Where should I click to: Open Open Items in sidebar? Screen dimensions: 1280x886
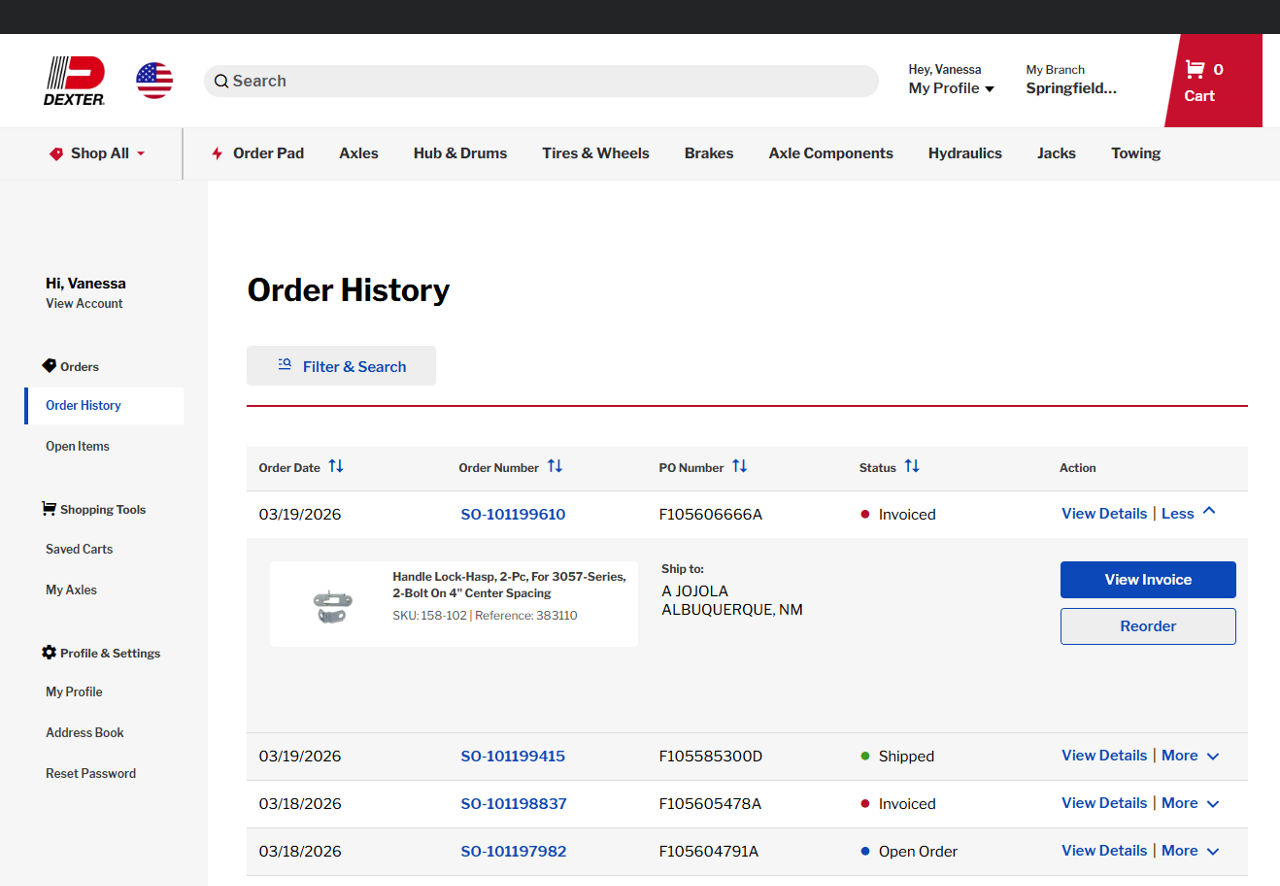[77, 446]
